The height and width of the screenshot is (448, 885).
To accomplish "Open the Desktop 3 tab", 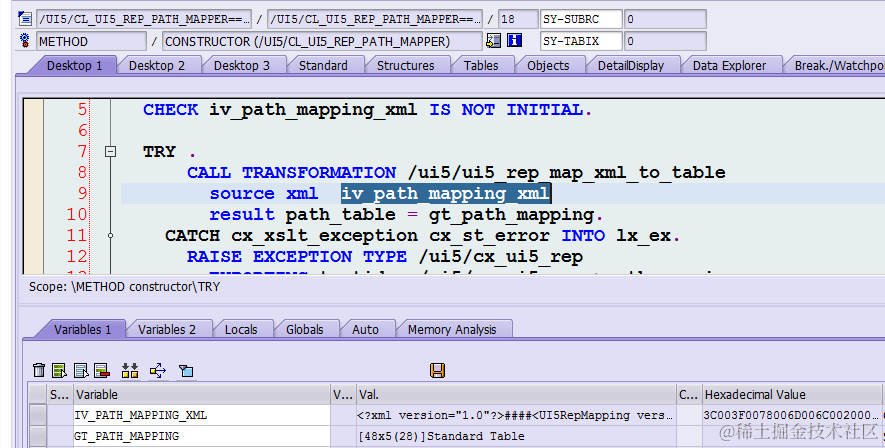I will pos(242,65).
